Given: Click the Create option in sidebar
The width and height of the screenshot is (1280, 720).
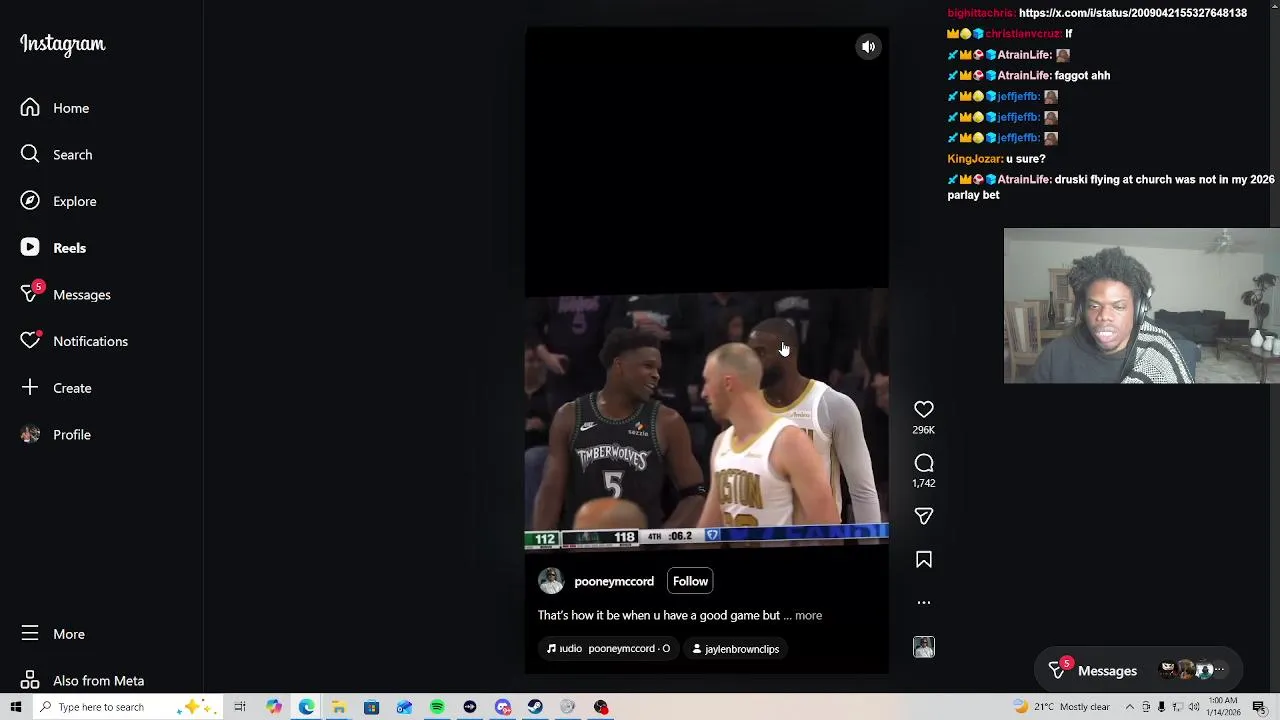Looking at the screenshot, I should [x=57, y=388].
